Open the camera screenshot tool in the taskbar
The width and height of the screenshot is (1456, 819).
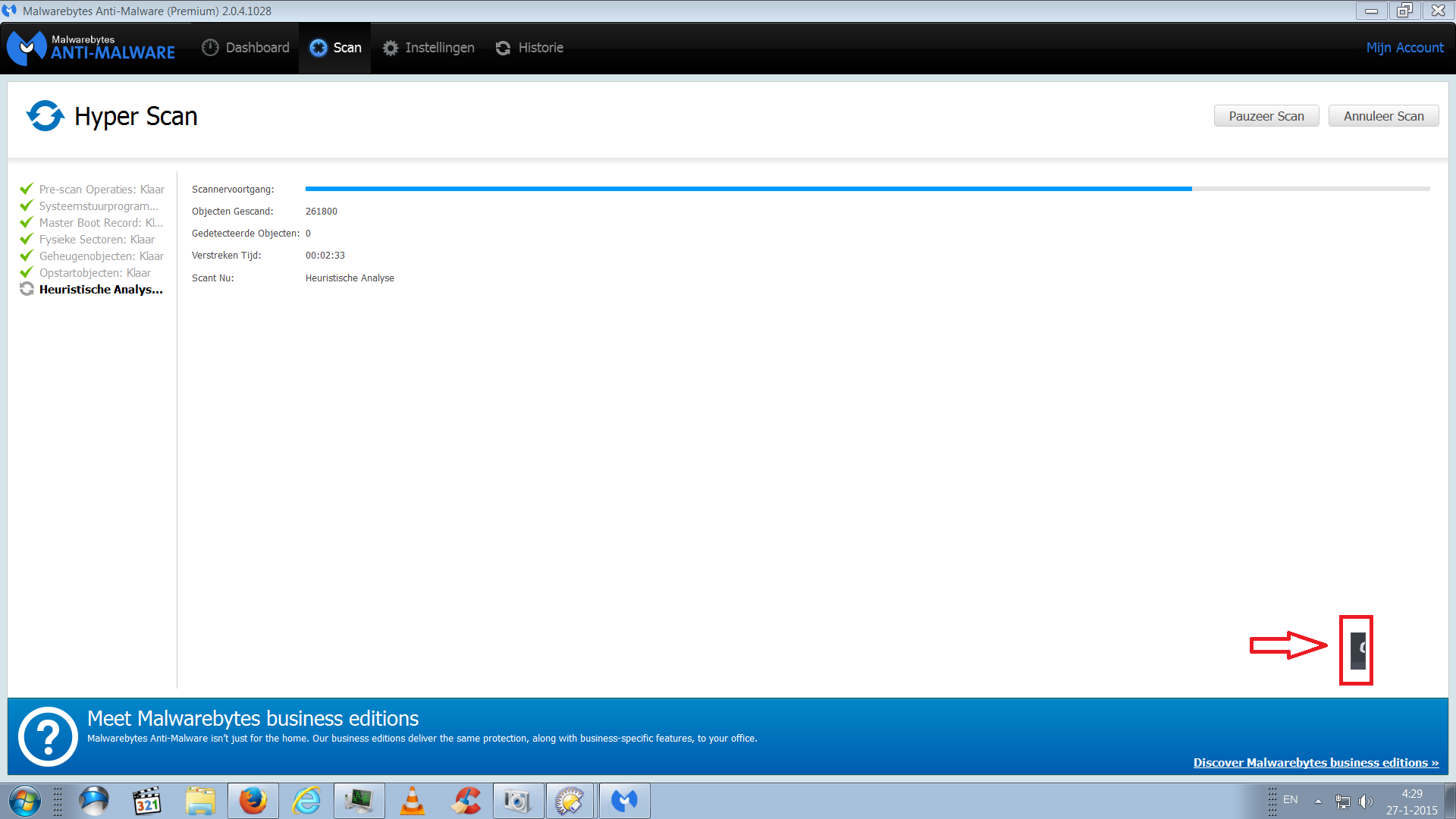point(519,801)
